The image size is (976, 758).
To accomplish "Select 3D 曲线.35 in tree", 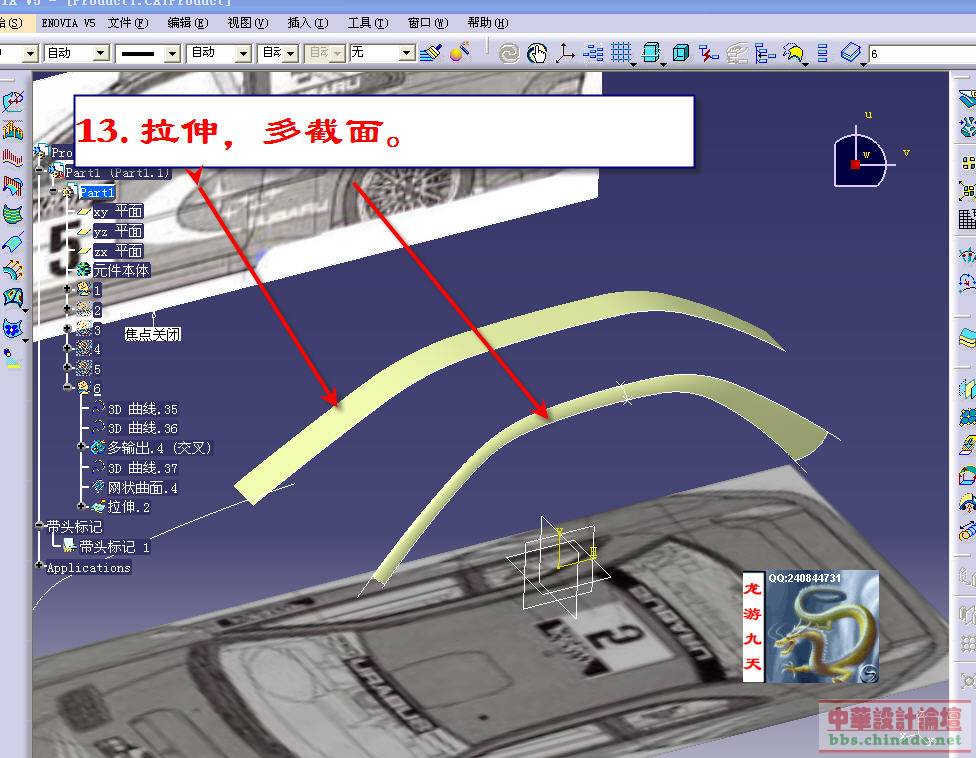I will coord(143,409).
